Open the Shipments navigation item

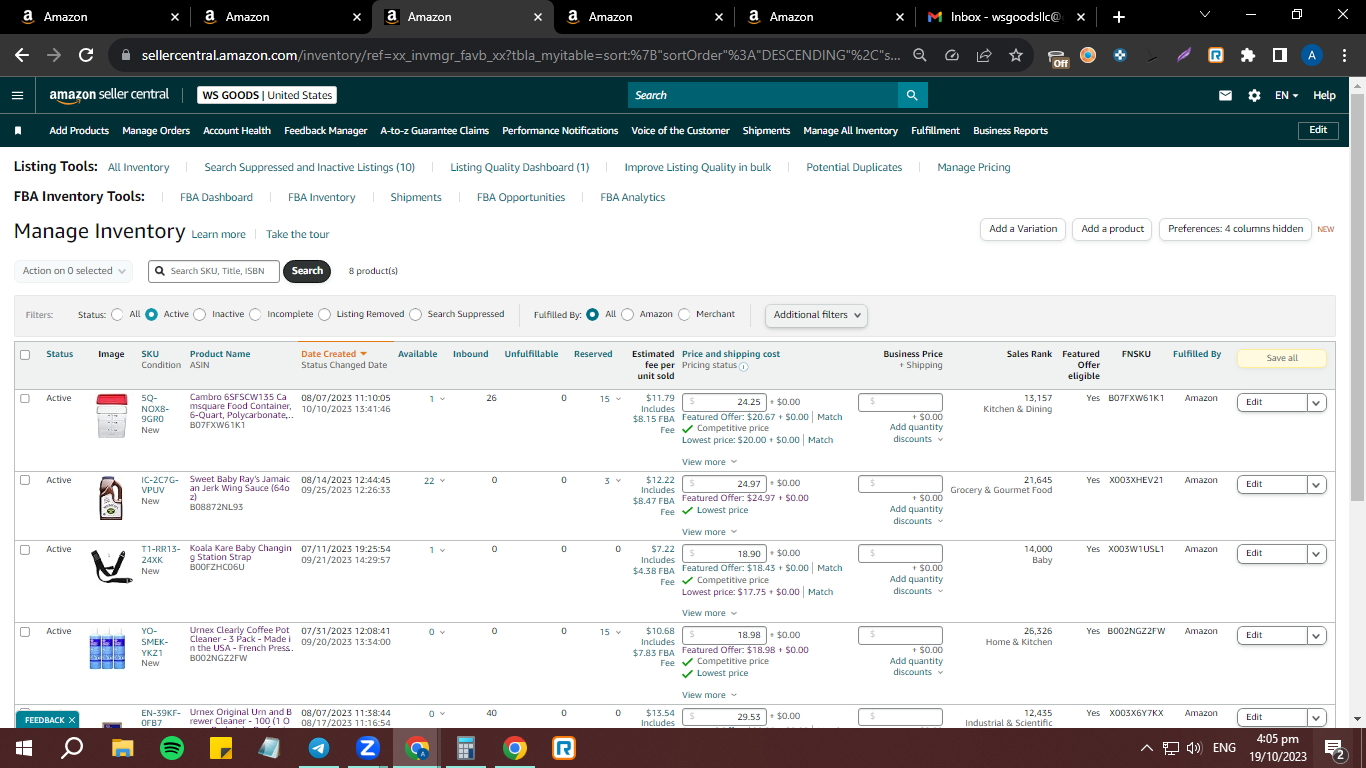(x=766, y=131)
